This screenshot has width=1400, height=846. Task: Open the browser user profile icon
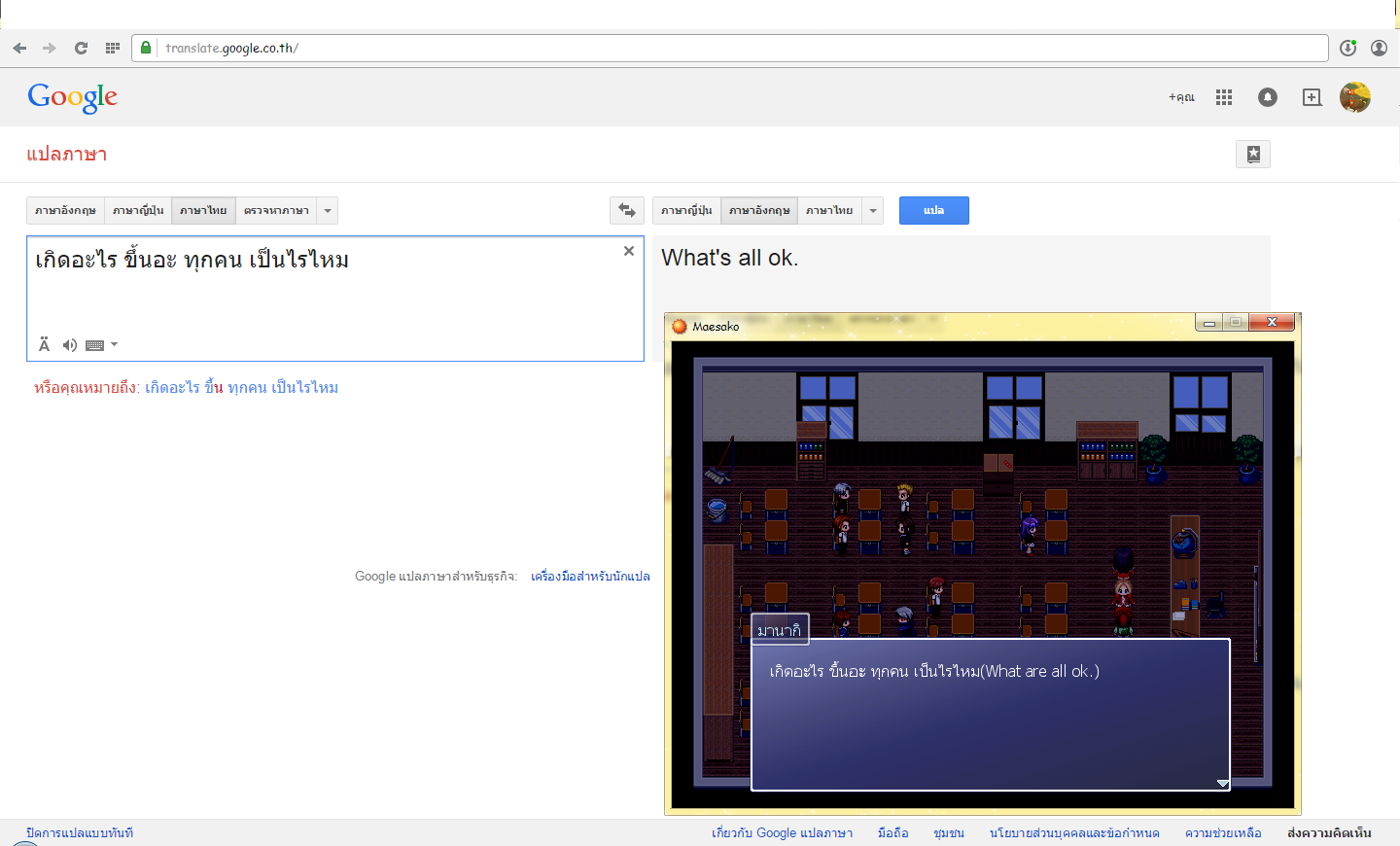pyautogui.click(x=1379, y=48)
